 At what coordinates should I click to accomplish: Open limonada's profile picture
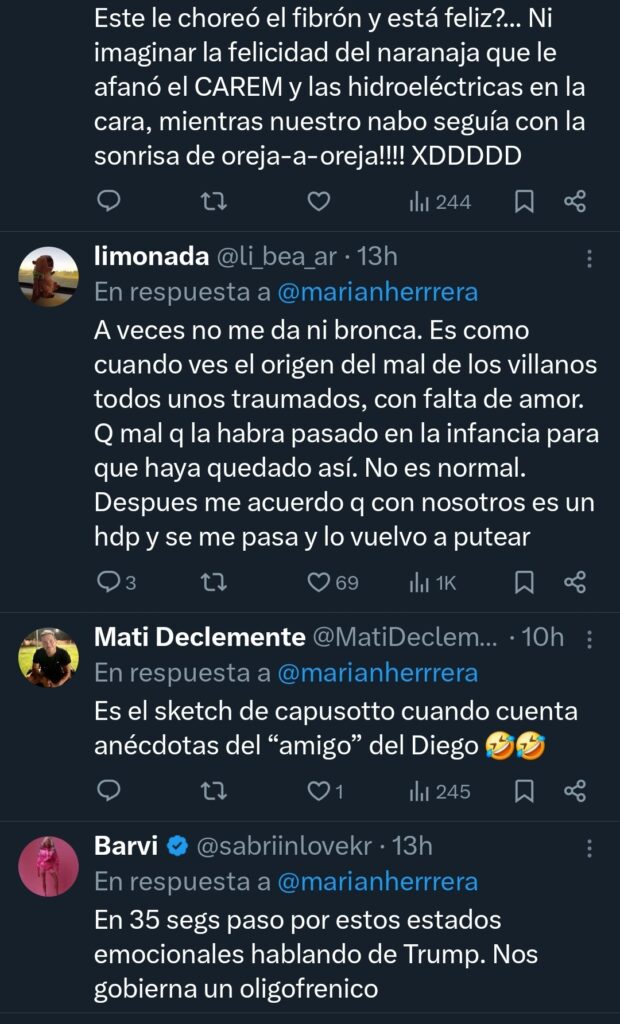[x=48, y=276]
